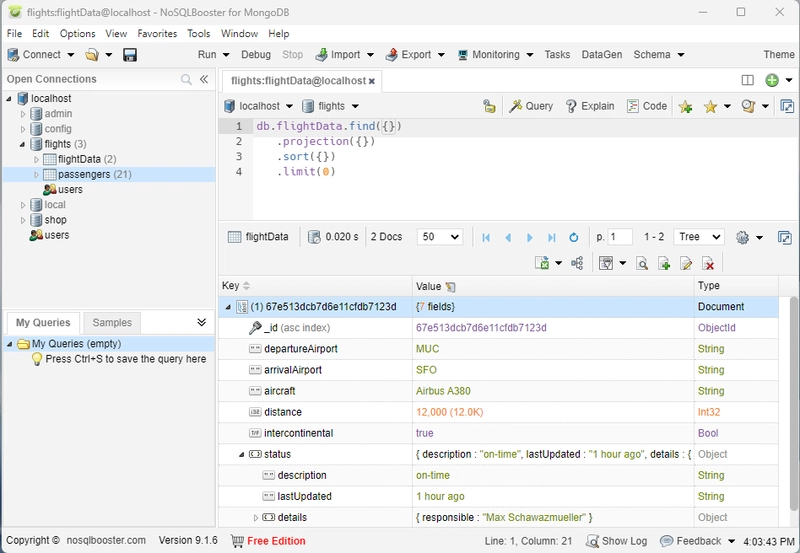Open query history with the clock scroll icon

[x=748, y=106]
